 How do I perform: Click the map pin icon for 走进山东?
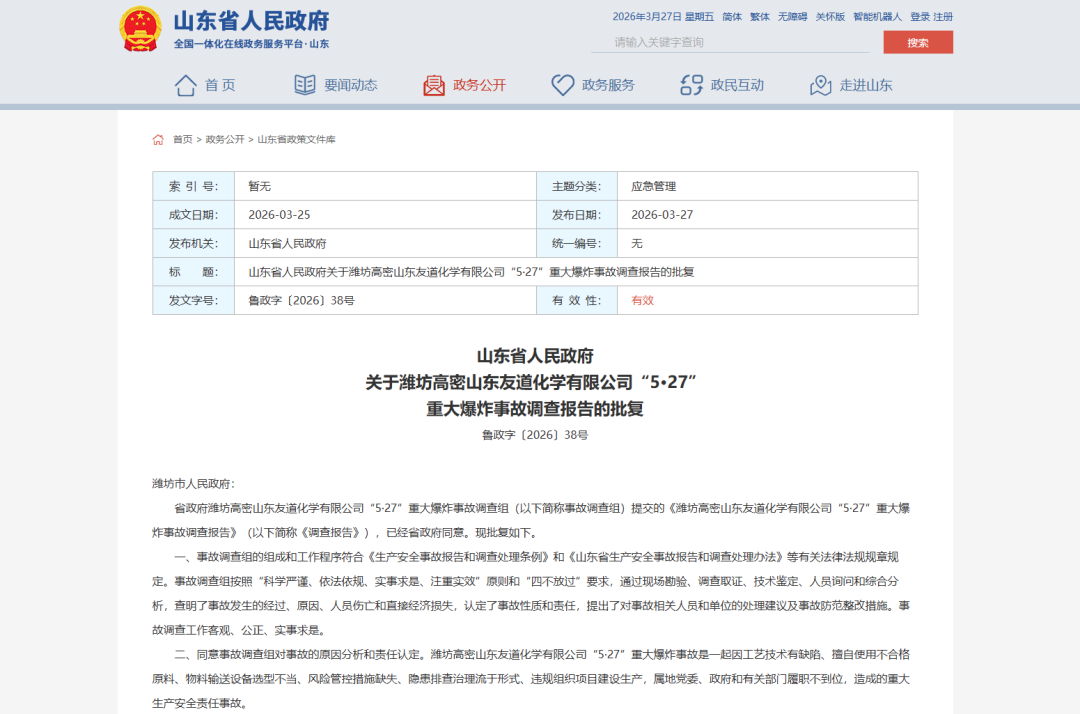point(821,85)
